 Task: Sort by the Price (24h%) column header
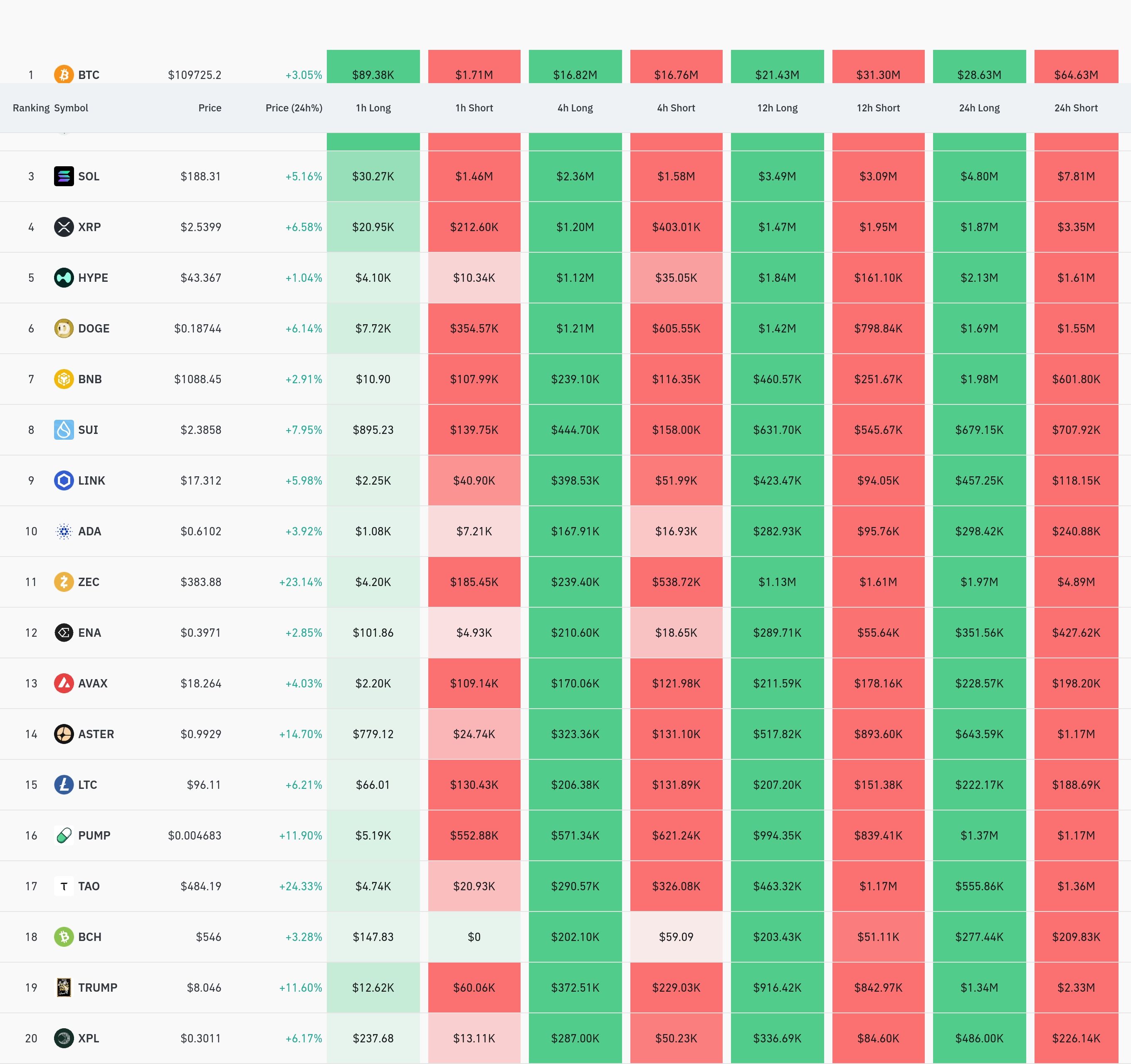tap(294, 108)
